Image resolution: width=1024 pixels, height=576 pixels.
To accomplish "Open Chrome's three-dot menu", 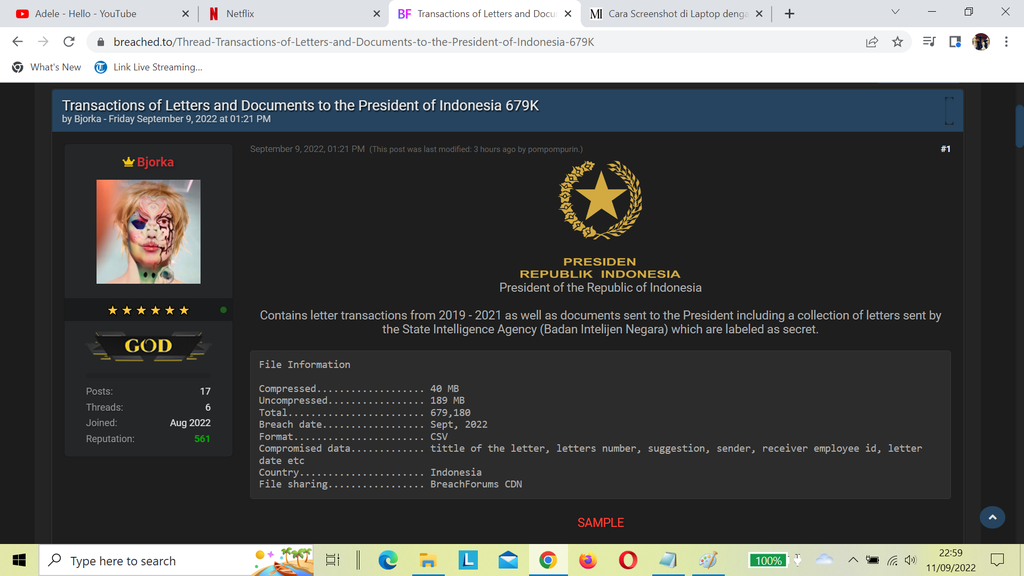I will click(x=1006, y=42).
